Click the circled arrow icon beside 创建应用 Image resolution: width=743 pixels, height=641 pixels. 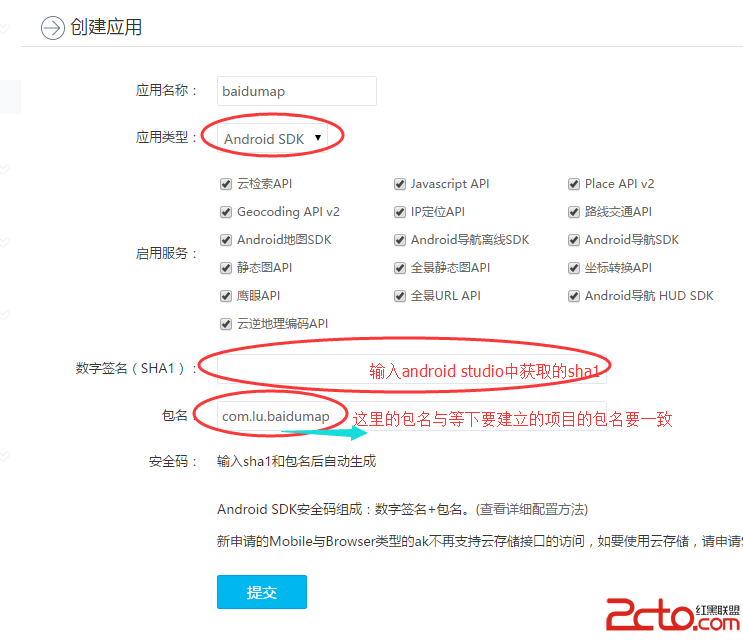pyautogui.click(x=53, y=28)
